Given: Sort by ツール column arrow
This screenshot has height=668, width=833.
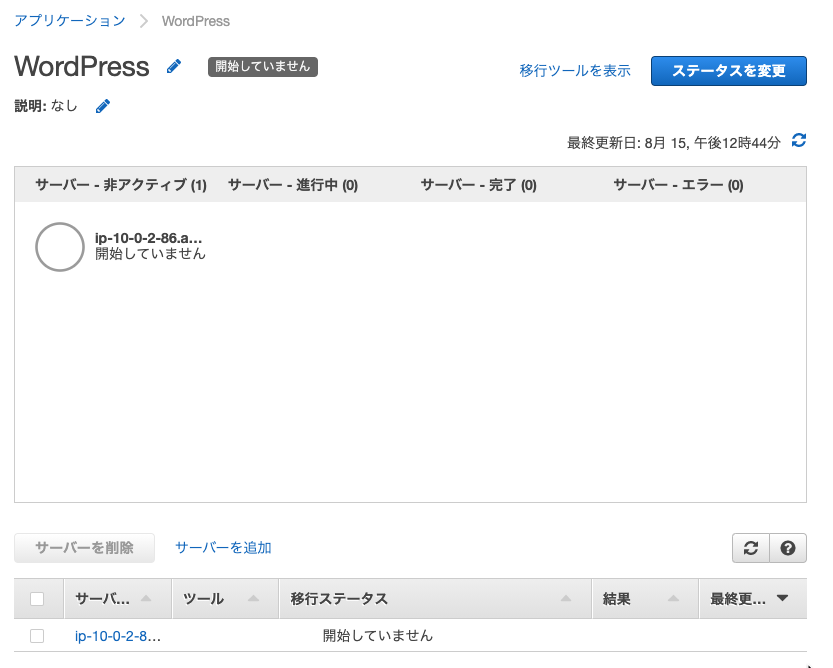Looking at the screenshot, I should pyautogui.click(x=253, y=598).
